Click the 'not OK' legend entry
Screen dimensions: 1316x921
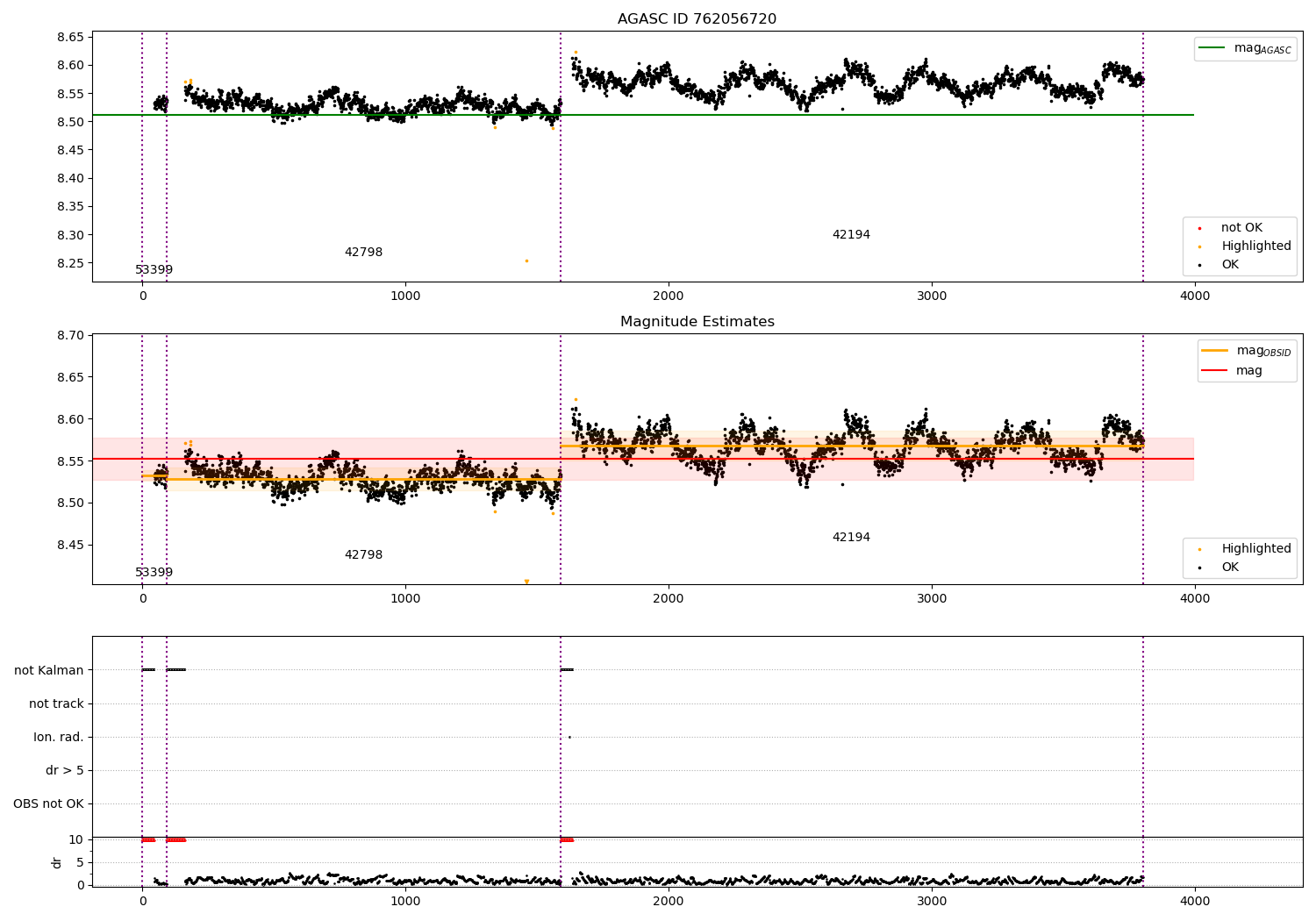[x=1241, y=227]
